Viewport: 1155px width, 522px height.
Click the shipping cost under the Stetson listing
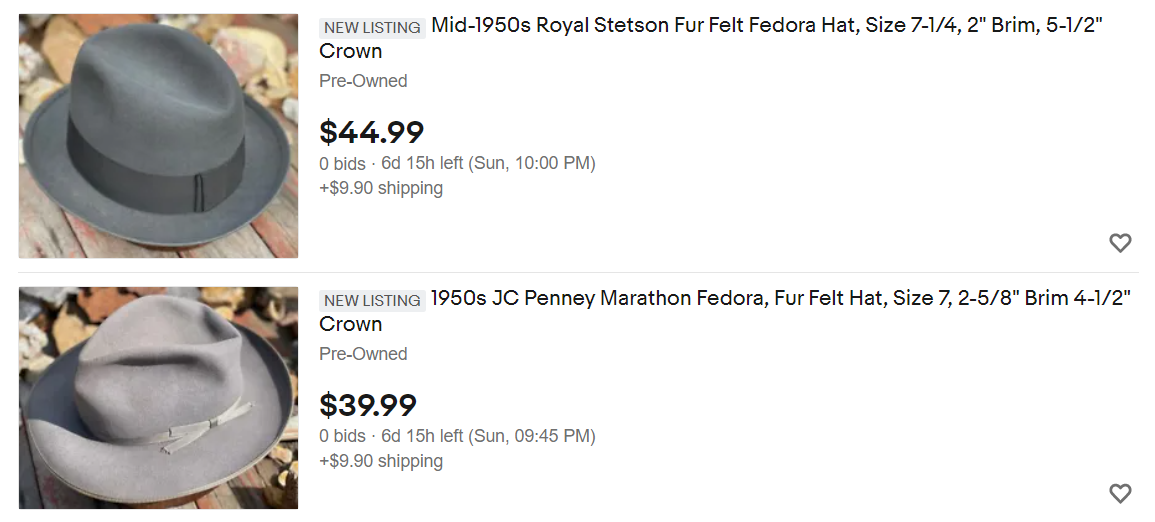pos(381,188)
